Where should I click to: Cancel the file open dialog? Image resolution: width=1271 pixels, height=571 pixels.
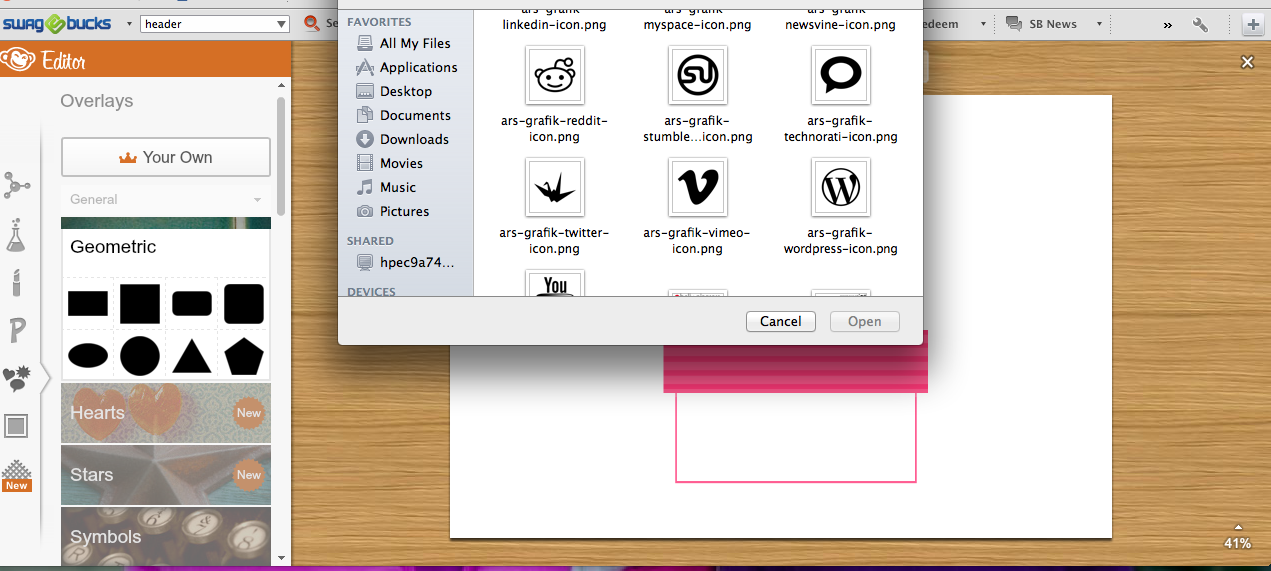(780, 321)
